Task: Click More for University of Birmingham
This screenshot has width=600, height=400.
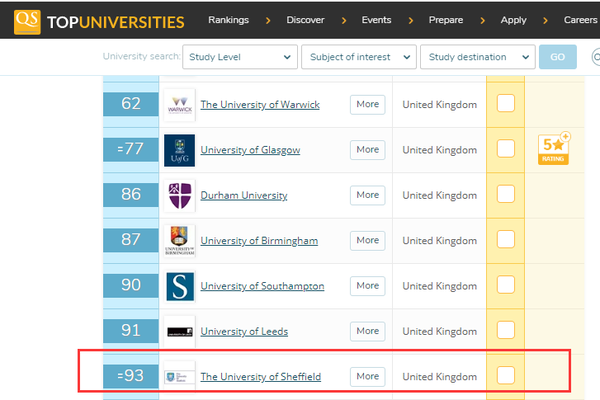Action: tap(367, 240)
